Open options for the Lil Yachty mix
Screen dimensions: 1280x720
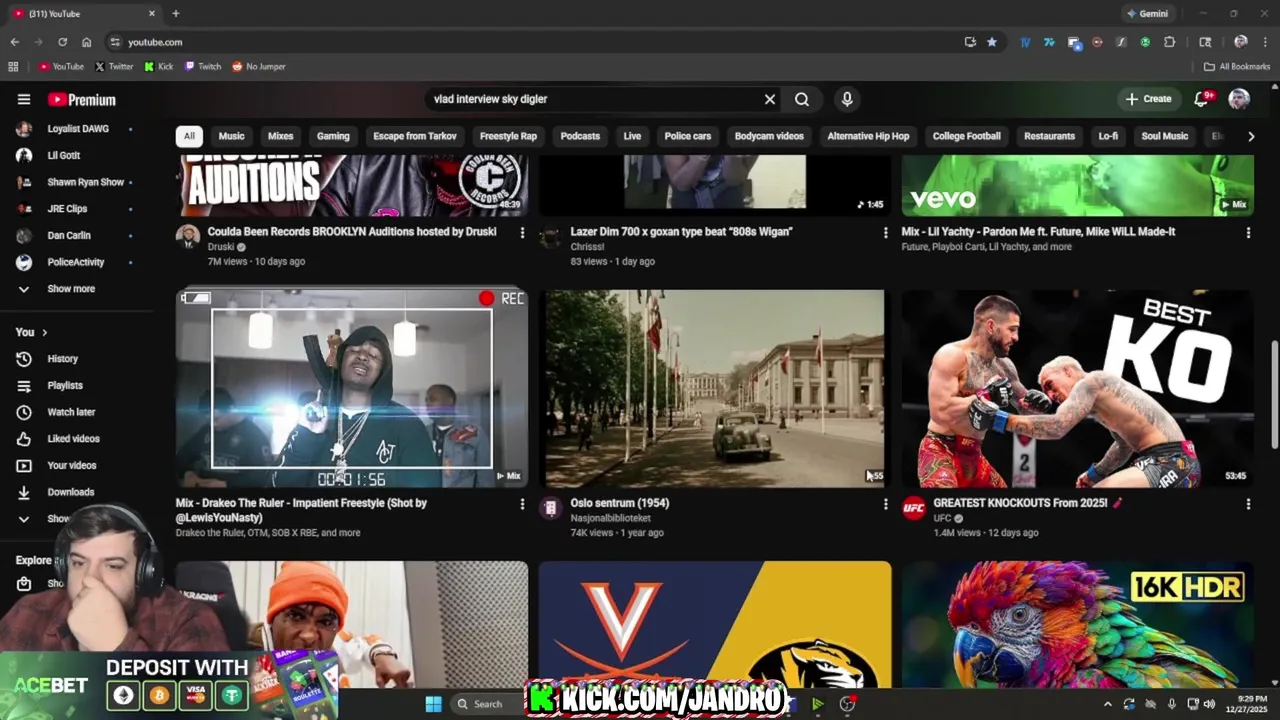[x=1248, y=232]
